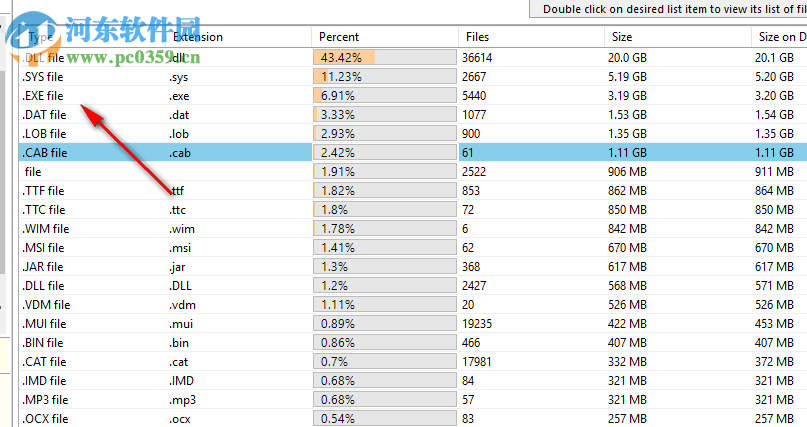This screenshot has width=807, height=427.
Task: Click the 906 MB size cell
Action: pos(627,172)
